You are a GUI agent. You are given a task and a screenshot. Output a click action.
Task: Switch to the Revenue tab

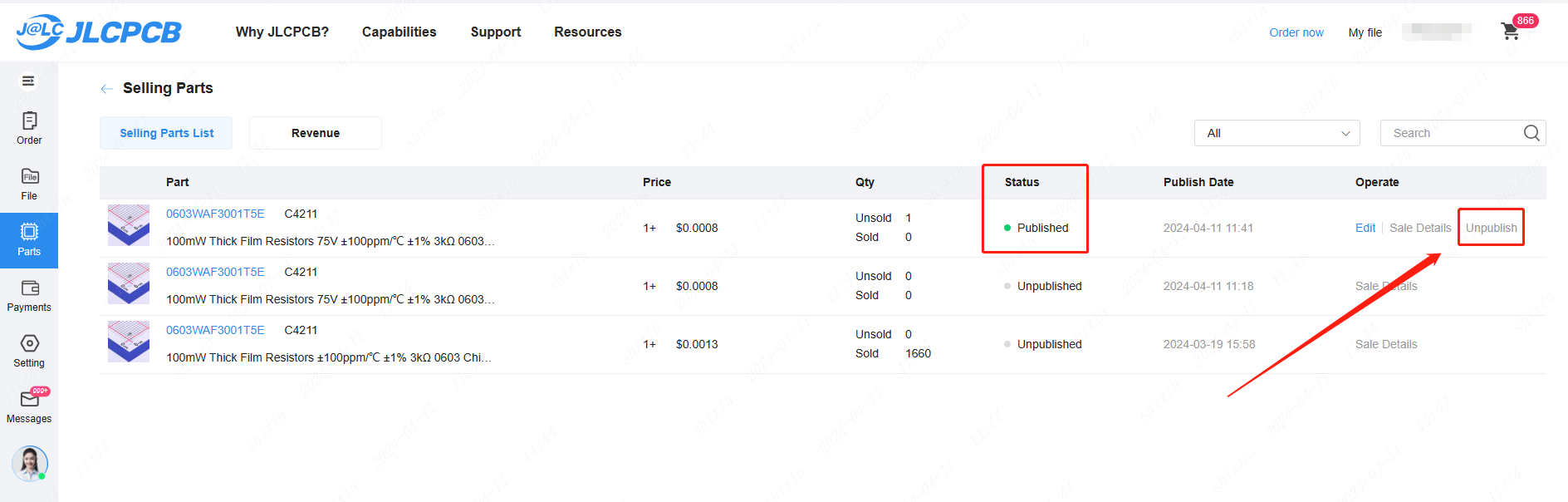pyautogui.click(x=316, y=133)
